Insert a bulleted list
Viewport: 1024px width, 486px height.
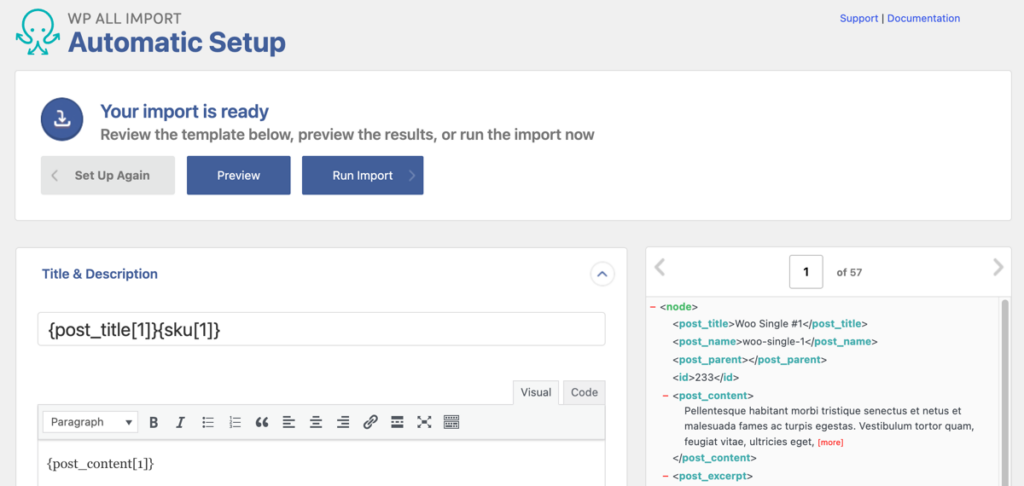pyautogui.click(x=208, y=423)
